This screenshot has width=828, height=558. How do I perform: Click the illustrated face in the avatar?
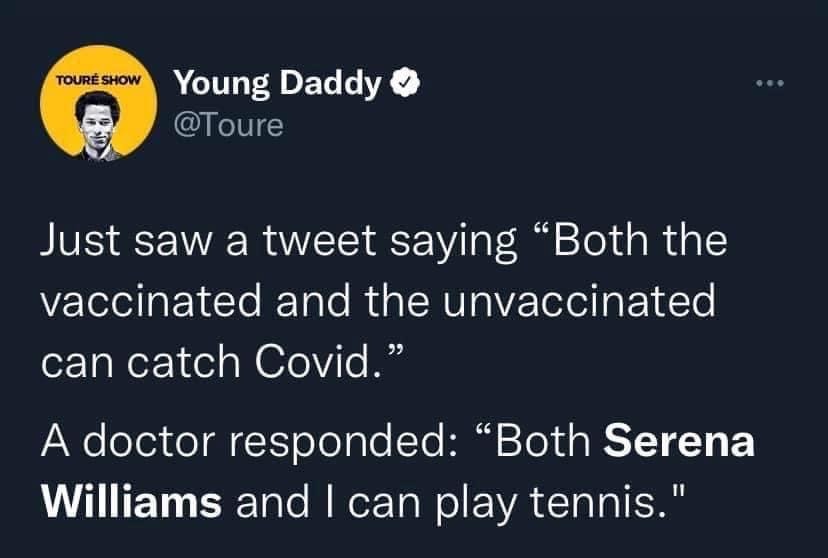(98, 122)
